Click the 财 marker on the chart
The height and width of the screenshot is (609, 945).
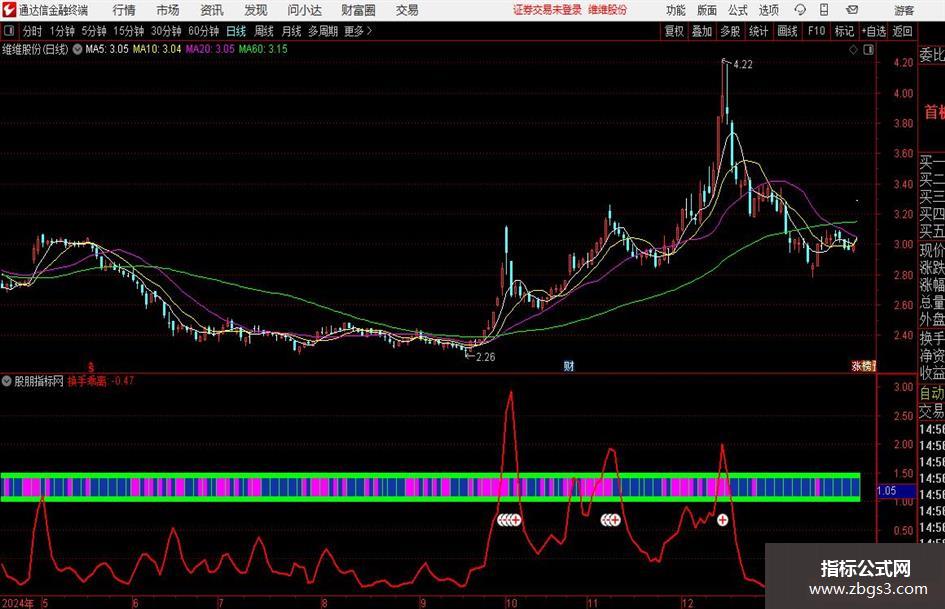(568, 365)
